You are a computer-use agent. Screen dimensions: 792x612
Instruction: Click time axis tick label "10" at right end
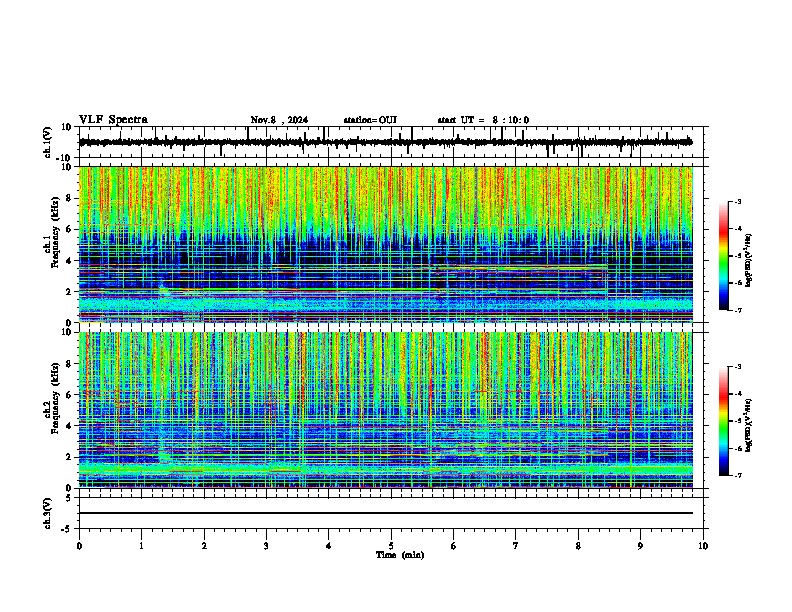pyautogui.click(x=703, y=546)
